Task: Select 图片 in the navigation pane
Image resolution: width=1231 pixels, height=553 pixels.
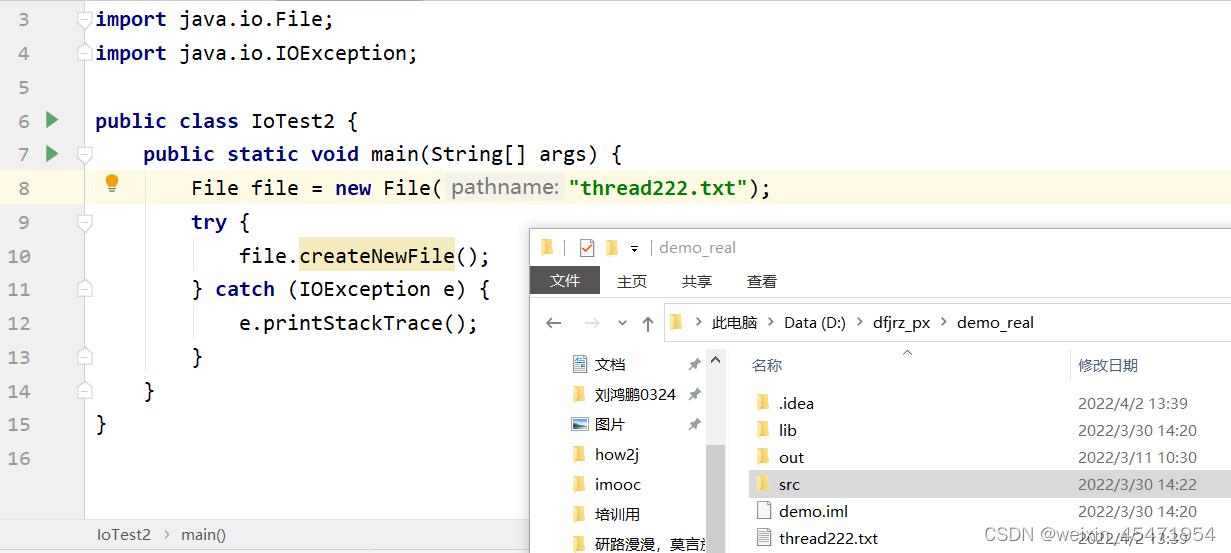Action: click(x=610, y=424)
